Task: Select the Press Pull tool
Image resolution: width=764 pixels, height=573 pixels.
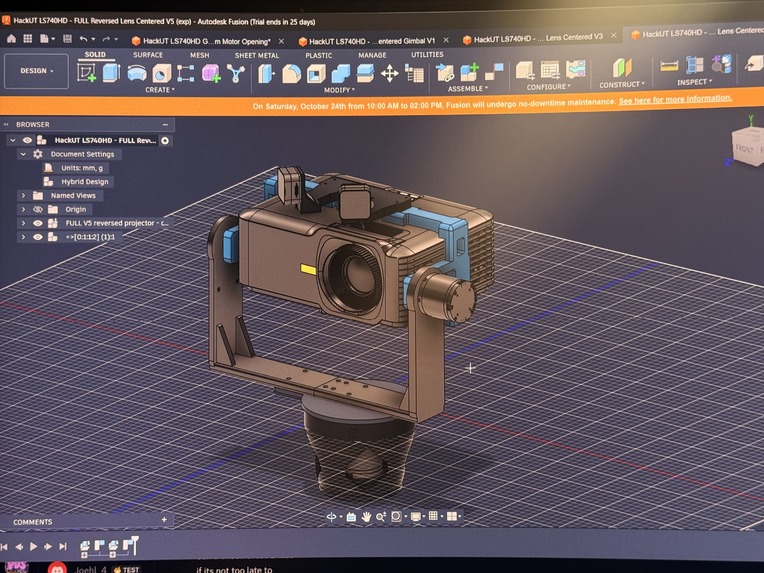Action: click(266, 74)
